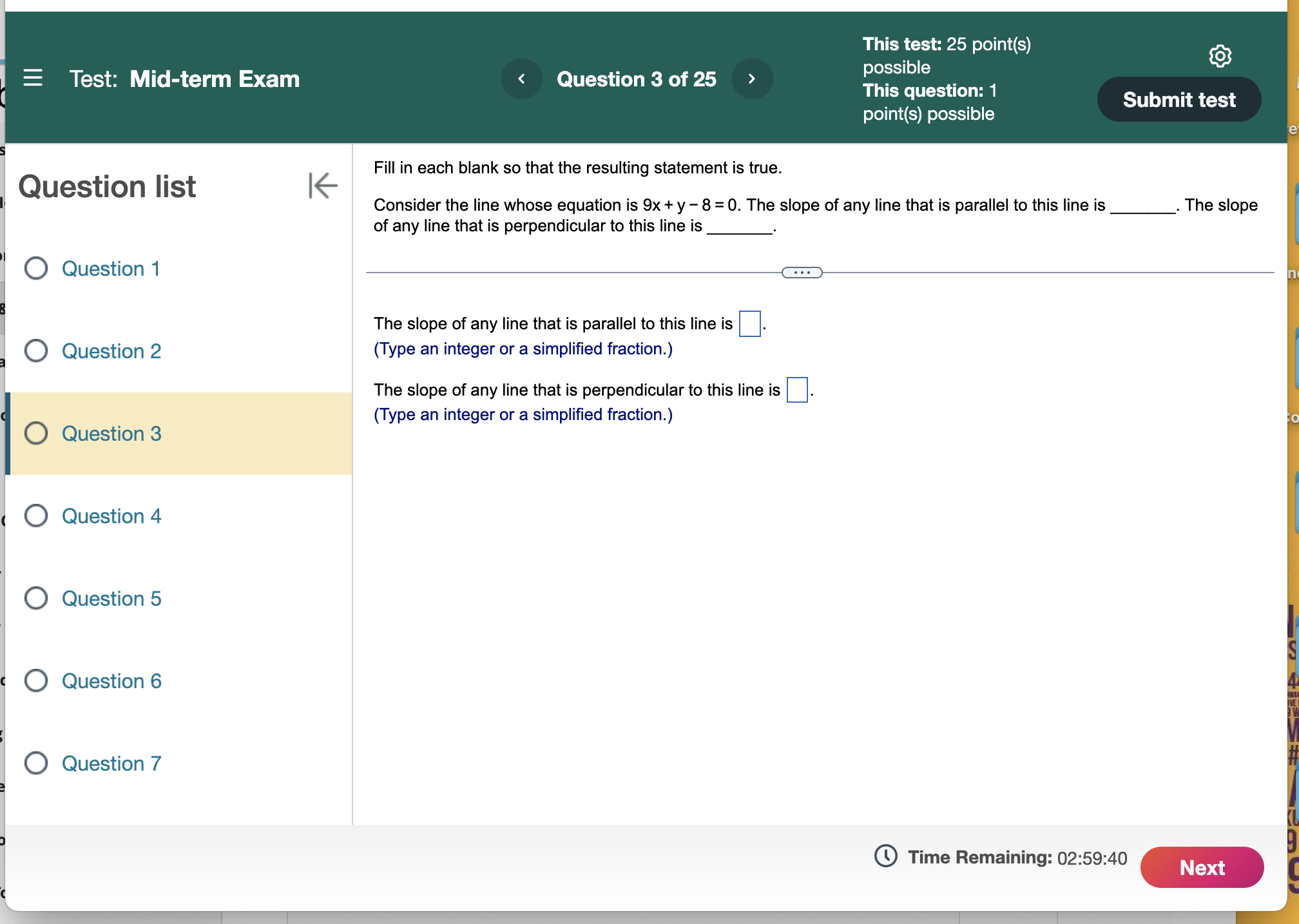
Task: Open Question 5 from the list
Action: pos(111,598)
